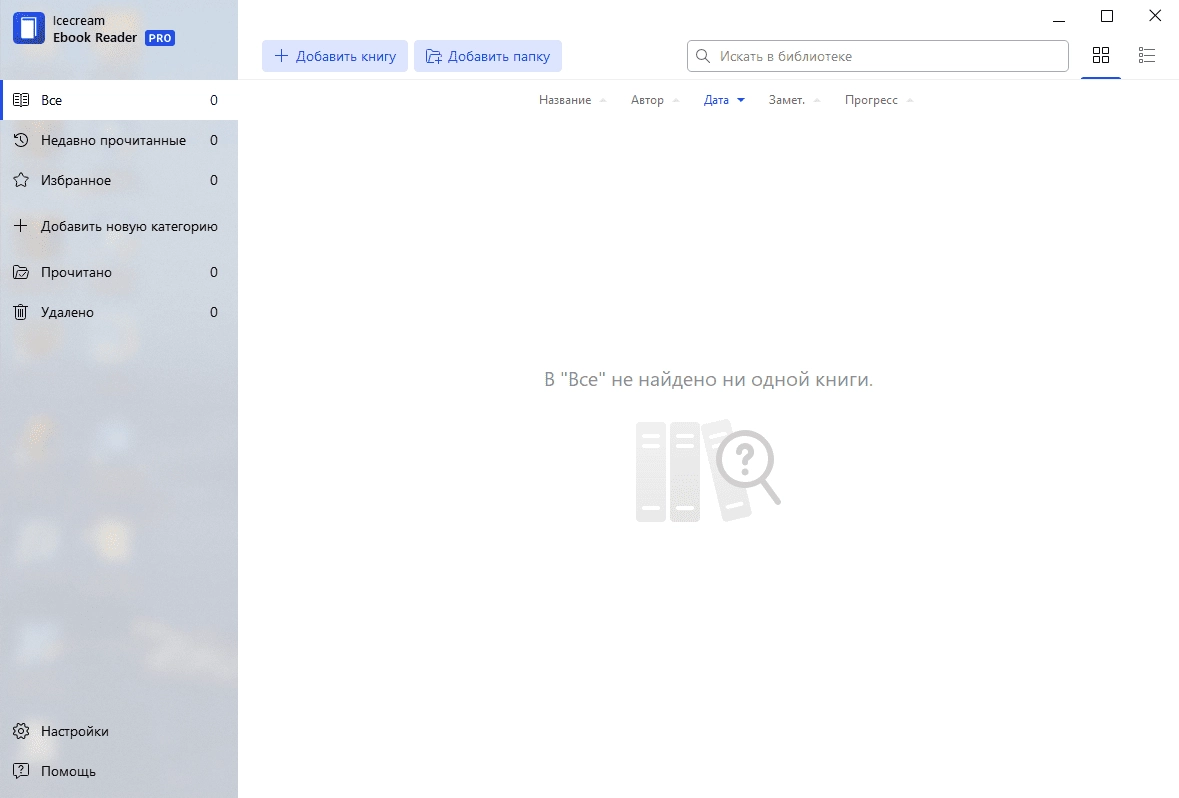
Task: Sort books by Замет. column
Action: click(795, 100)
